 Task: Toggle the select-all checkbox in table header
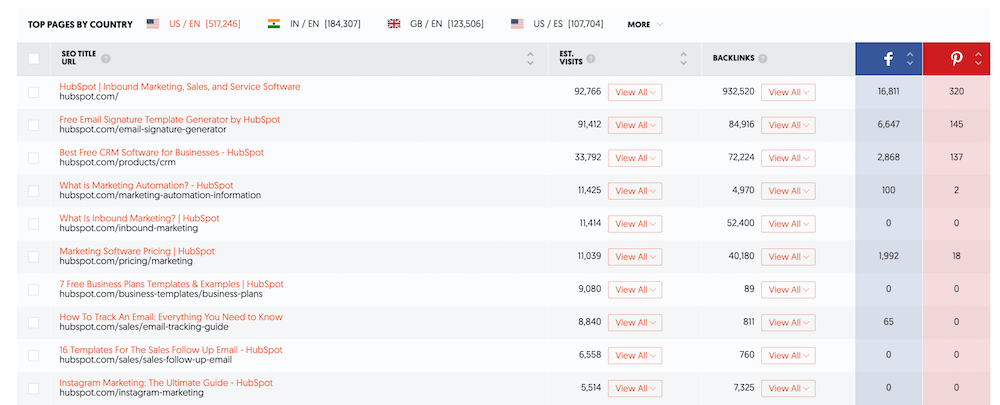tap(34, 59)
